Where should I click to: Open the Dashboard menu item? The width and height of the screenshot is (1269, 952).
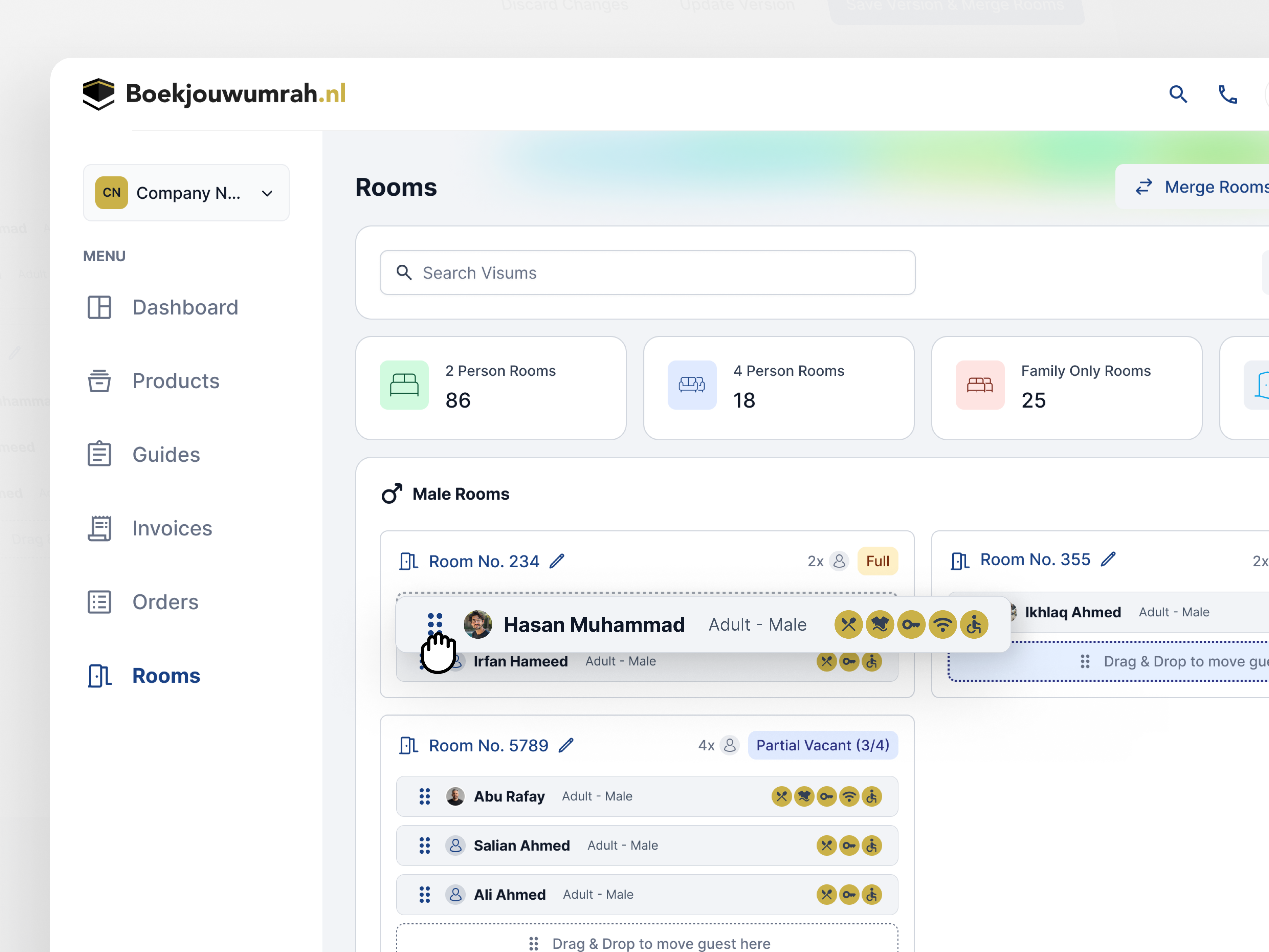[185, 307]
